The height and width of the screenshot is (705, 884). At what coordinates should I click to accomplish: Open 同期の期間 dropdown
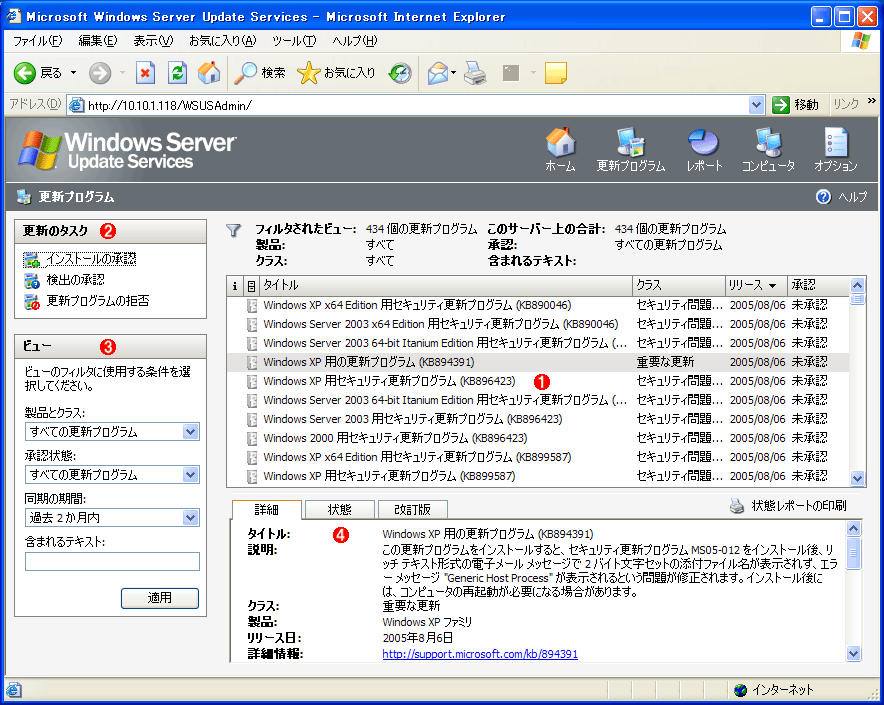[191, 518]
